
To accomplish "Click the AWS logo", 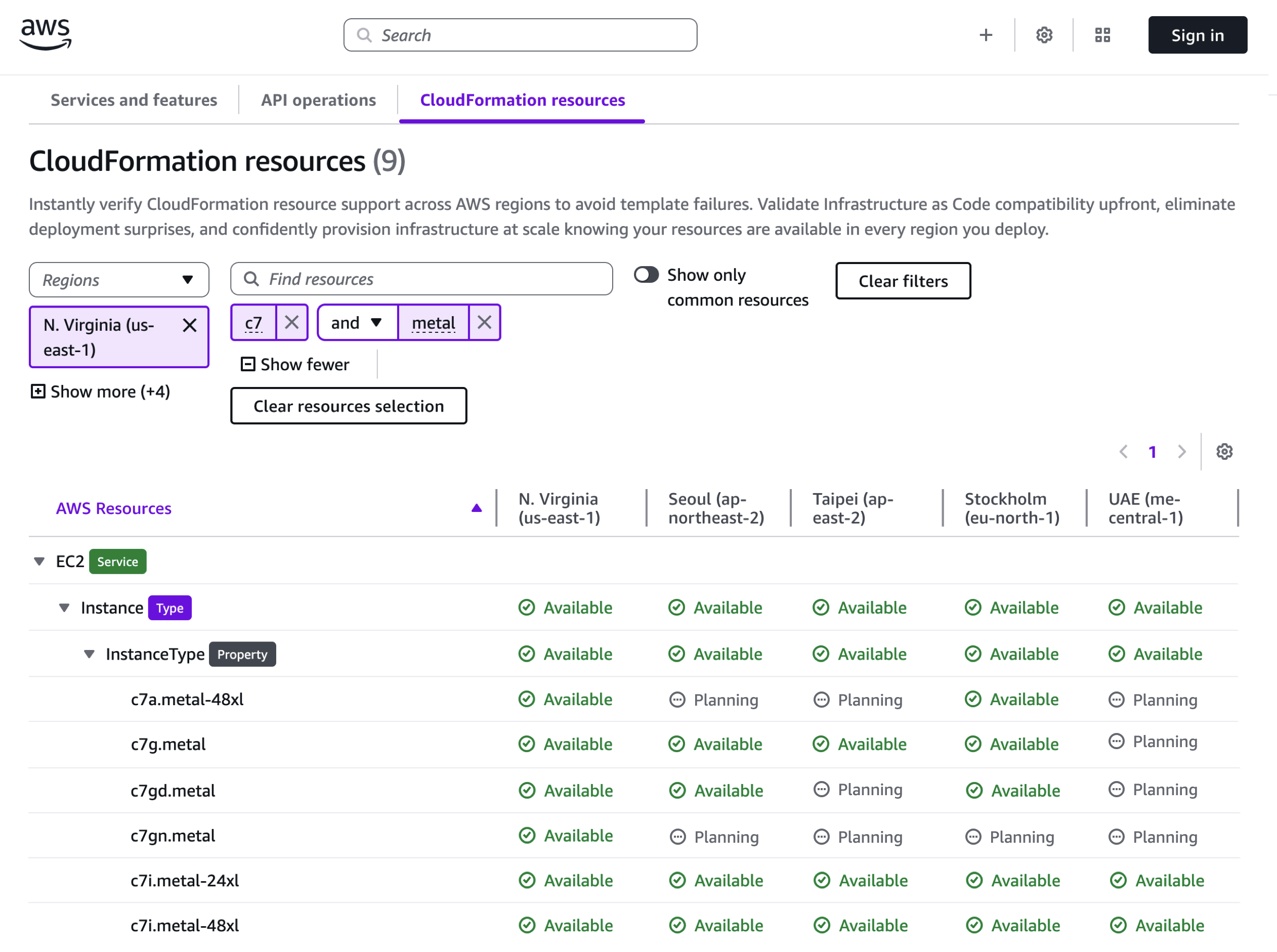I will coord(46,34).
